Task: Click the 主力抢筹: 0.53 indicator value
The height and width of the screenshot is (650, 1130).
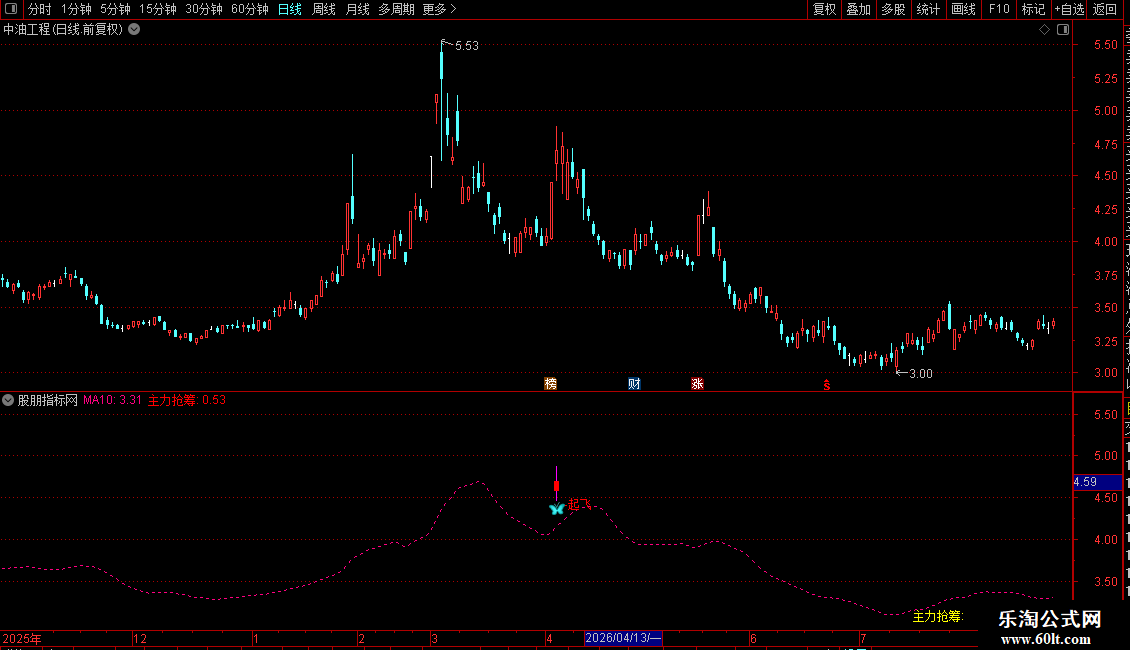Action: pos(187,400)
